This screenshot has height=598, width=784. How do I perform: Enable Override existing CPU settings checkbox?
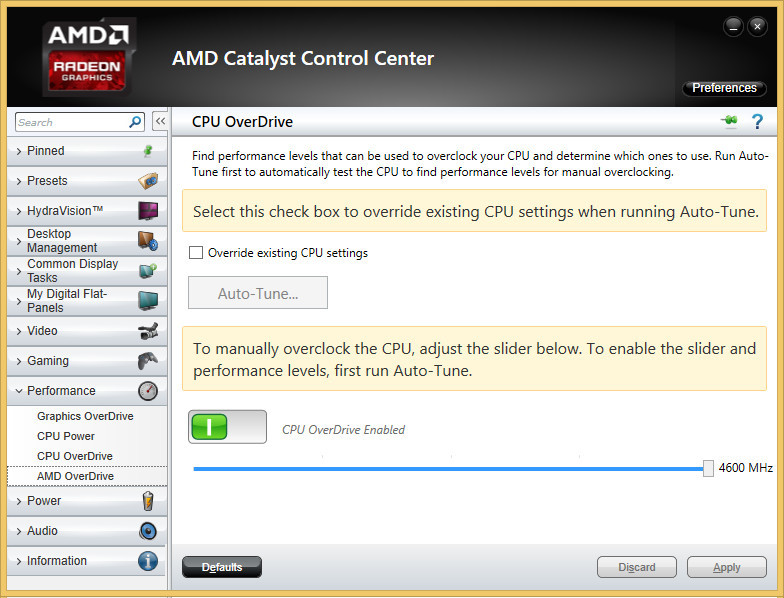196,253
